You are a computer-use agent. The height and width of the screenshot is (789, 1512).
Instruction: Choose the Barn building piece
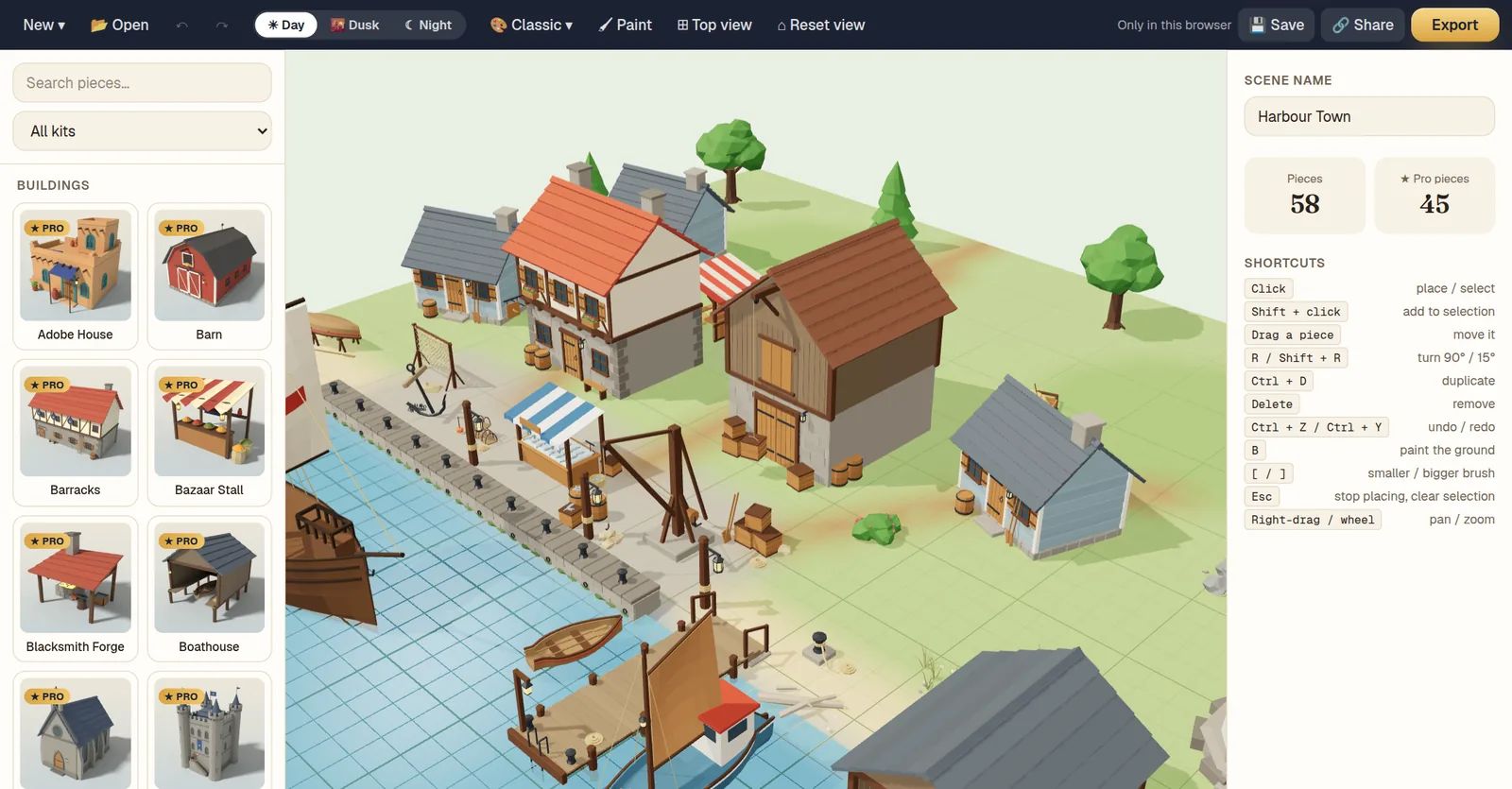point(209,277)
